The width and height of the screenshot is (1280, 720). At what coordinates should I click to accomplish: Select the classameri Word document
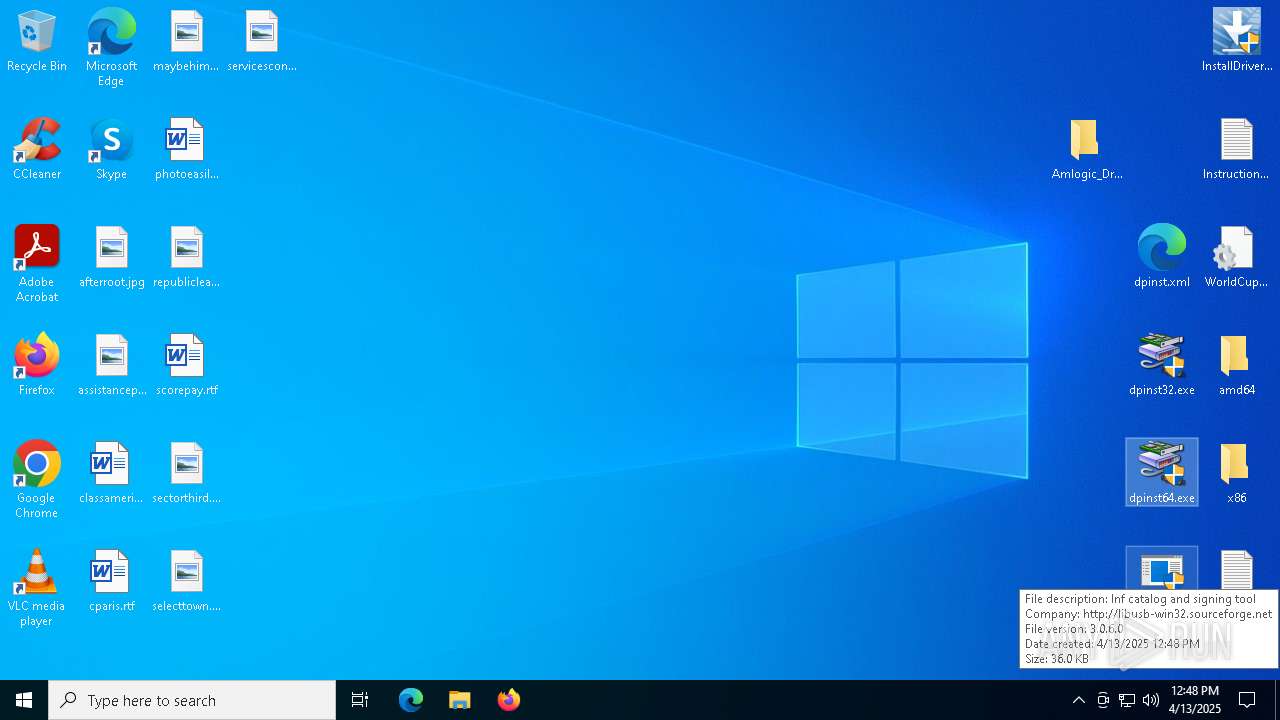111,474
